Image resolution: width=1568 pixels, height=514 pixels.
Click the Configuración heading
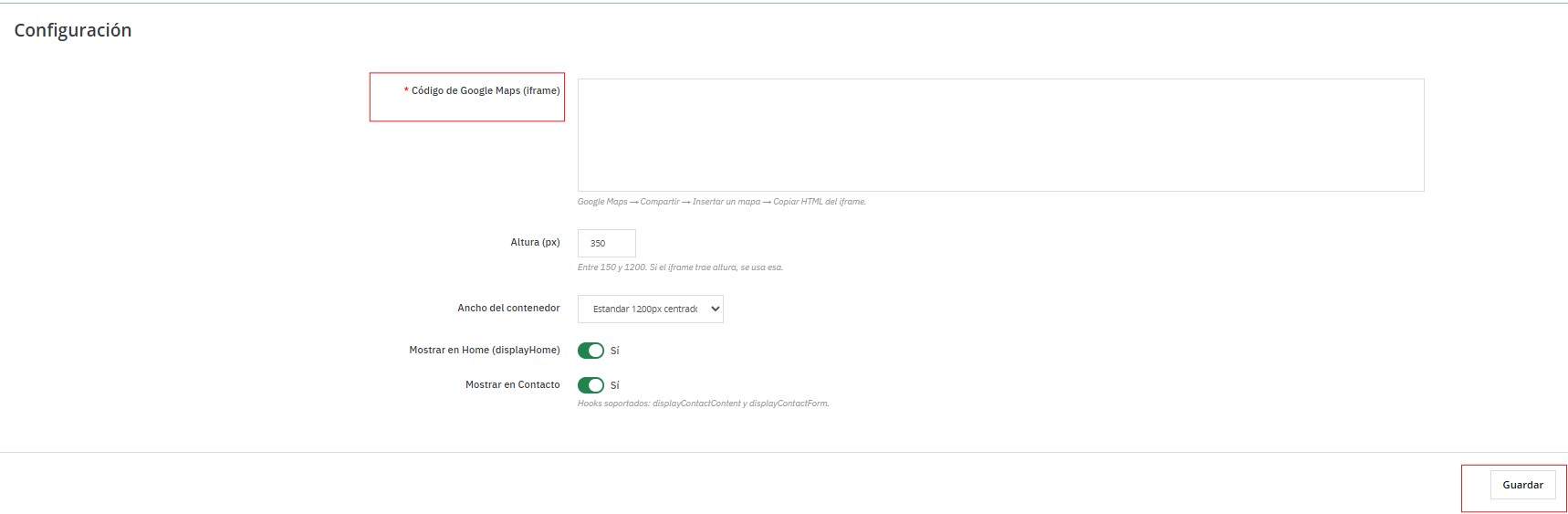click(x=73, y=31)
